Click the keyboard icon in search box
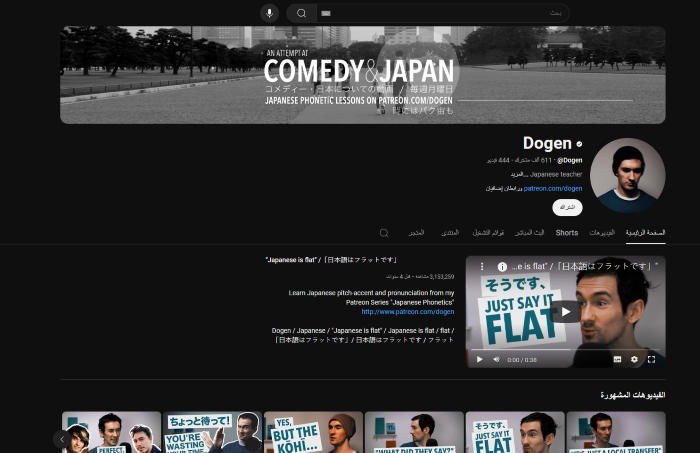The width and height of the screenshot is (700, 453). point(325,14)
